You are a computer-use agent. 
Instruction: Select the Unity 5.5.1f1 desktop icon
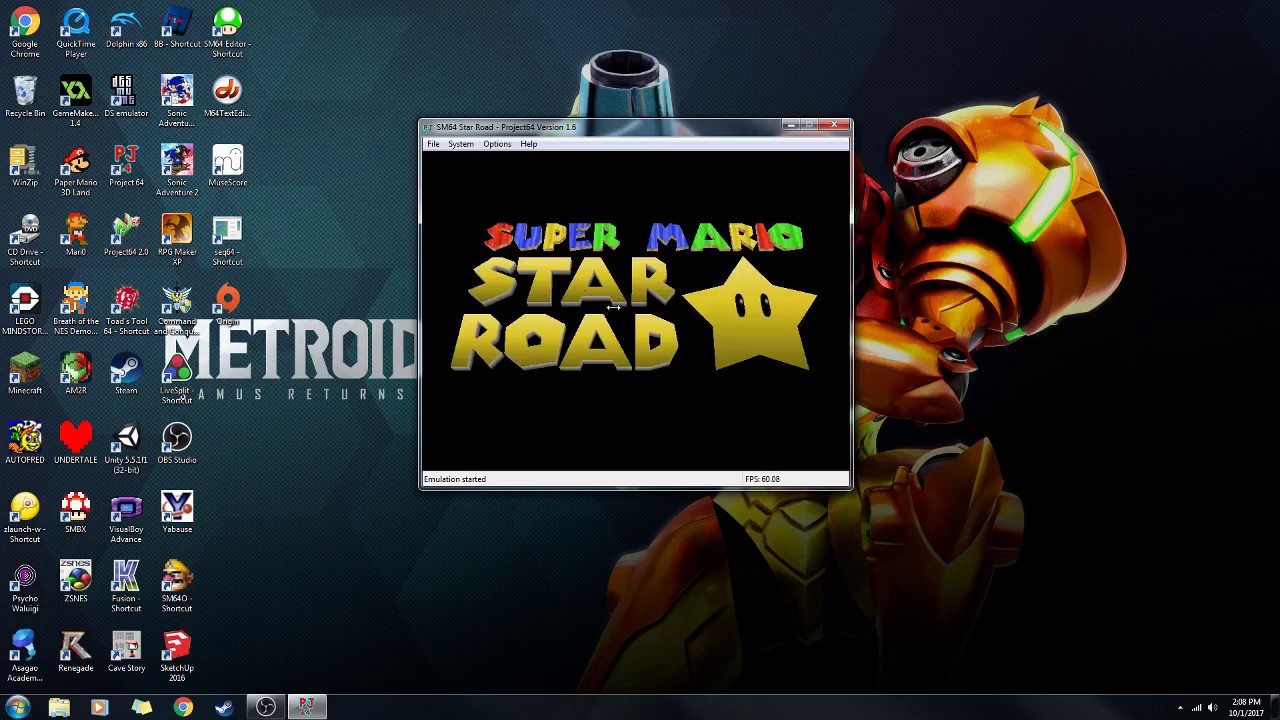(x=126, y=447)
